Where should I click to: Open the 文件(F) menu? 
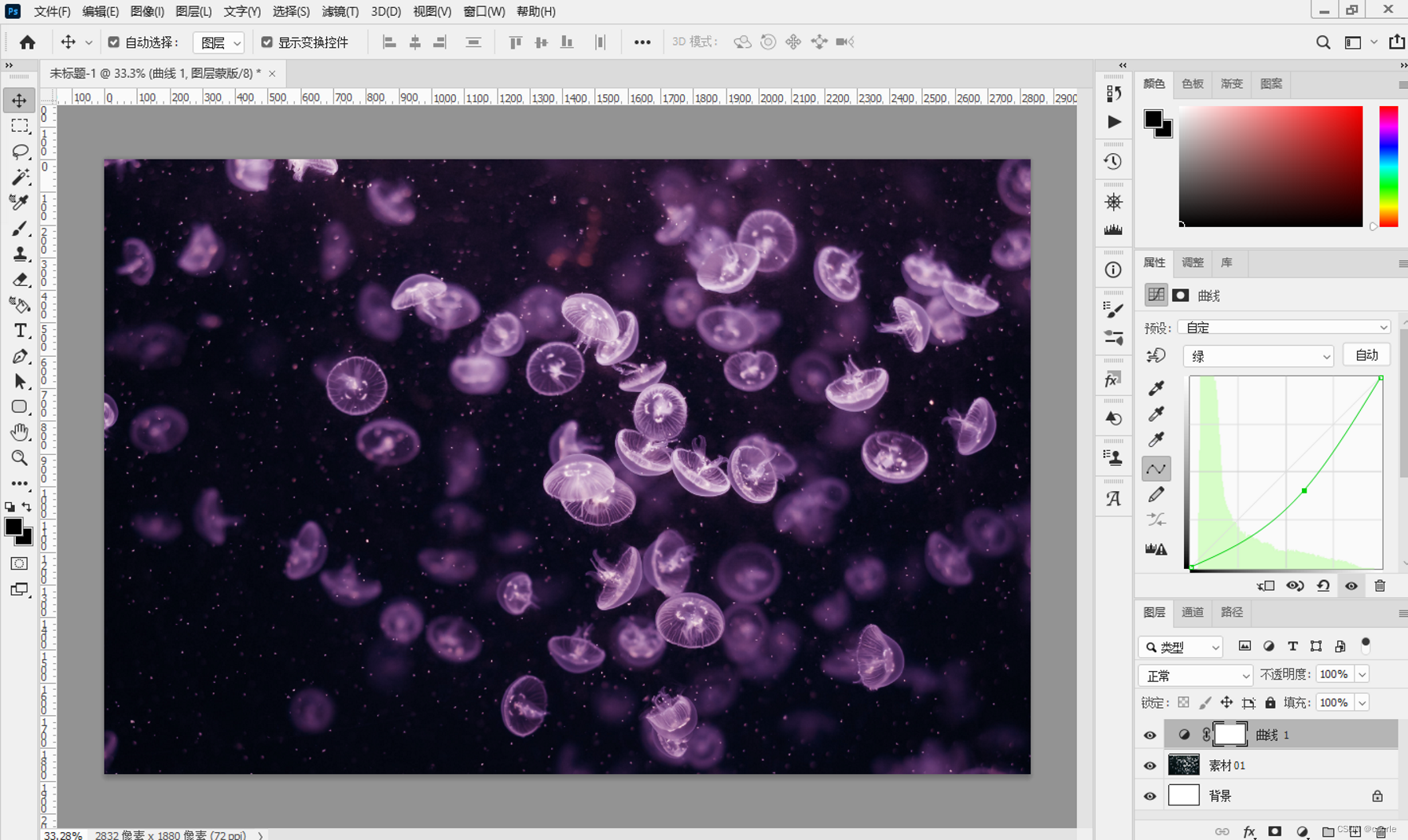pos(52,12)
